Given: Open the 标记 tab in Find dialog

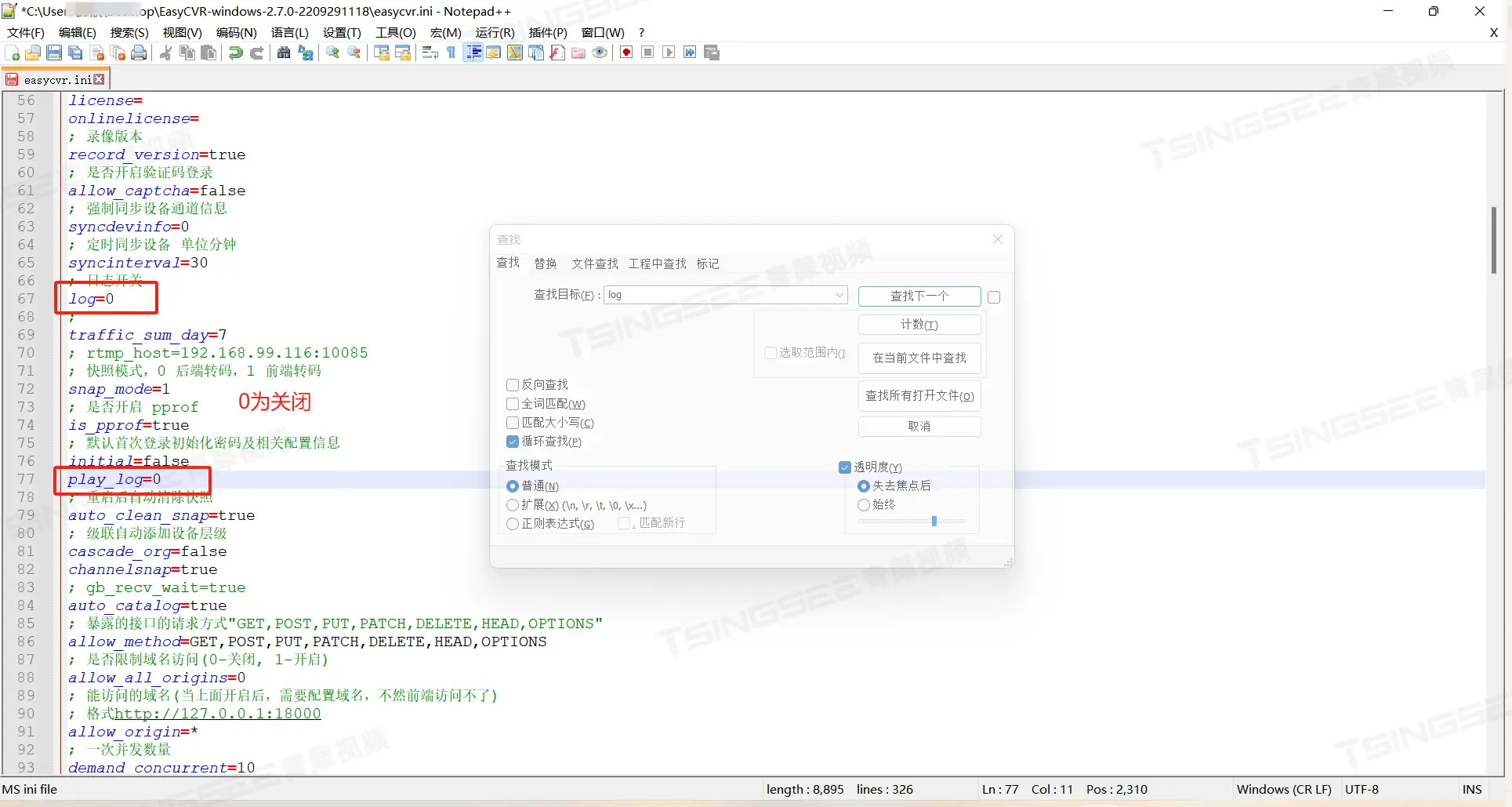Looking at the screenshot, I should pyautogui.click(x=708, y=264).
